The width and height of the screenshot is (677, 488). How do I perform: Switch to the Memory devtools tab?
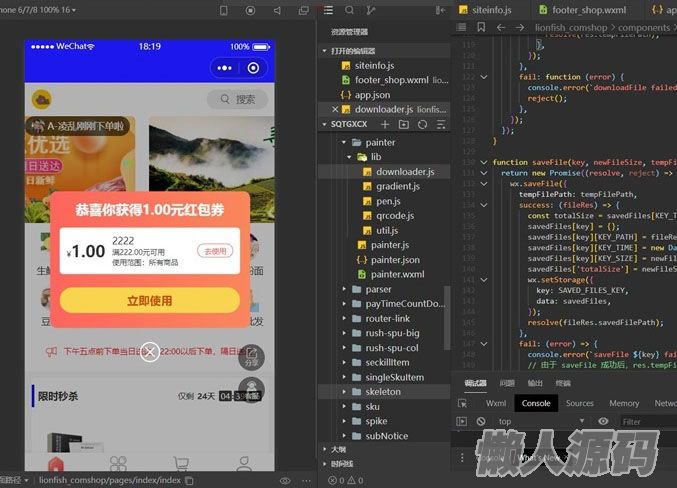pyautogui.click(x=624, y=403)
